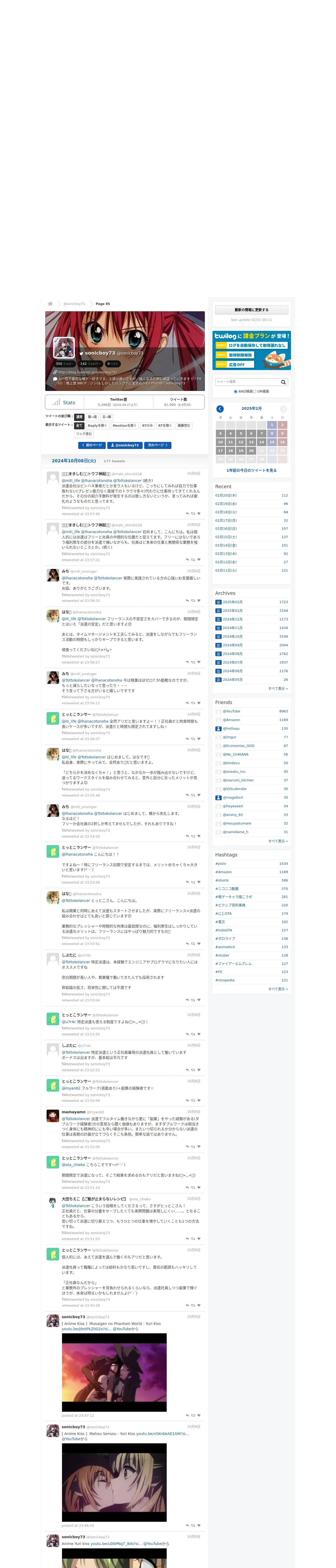The width and height of the screenshot is (336, 1568).
Task: Open the 2024年09月 archive list icon
Action: [x=218, y=645]
